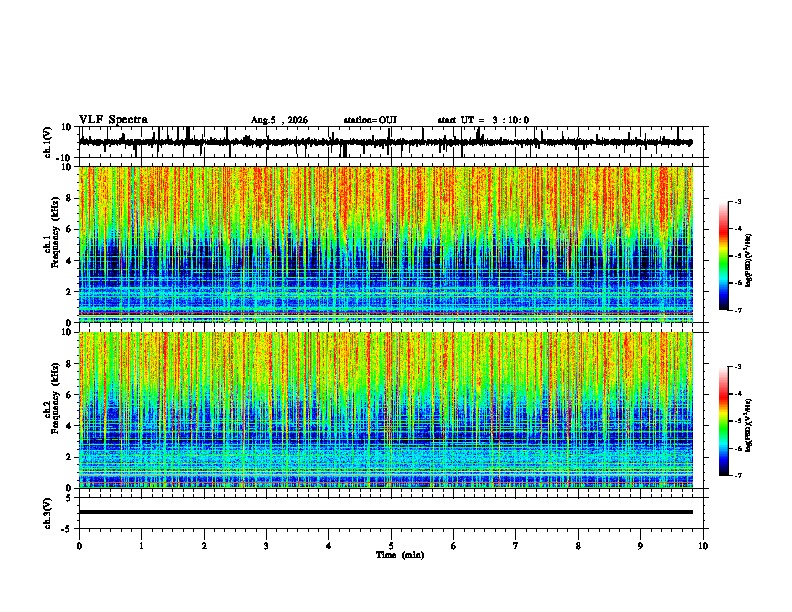Click the 4 minute tick label
Image resolution: width=792 pixels, height=612 pixels.
click(329, 546)
